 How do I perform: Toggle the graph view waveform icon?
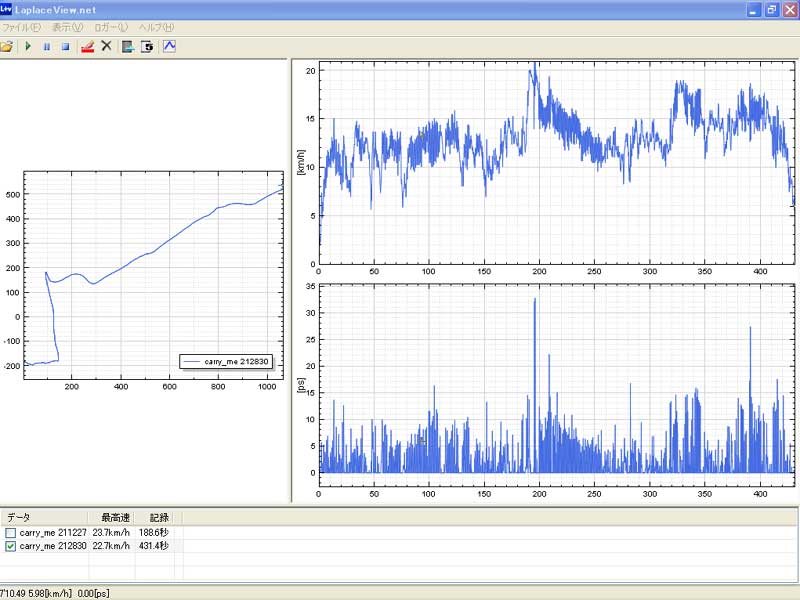169,46
